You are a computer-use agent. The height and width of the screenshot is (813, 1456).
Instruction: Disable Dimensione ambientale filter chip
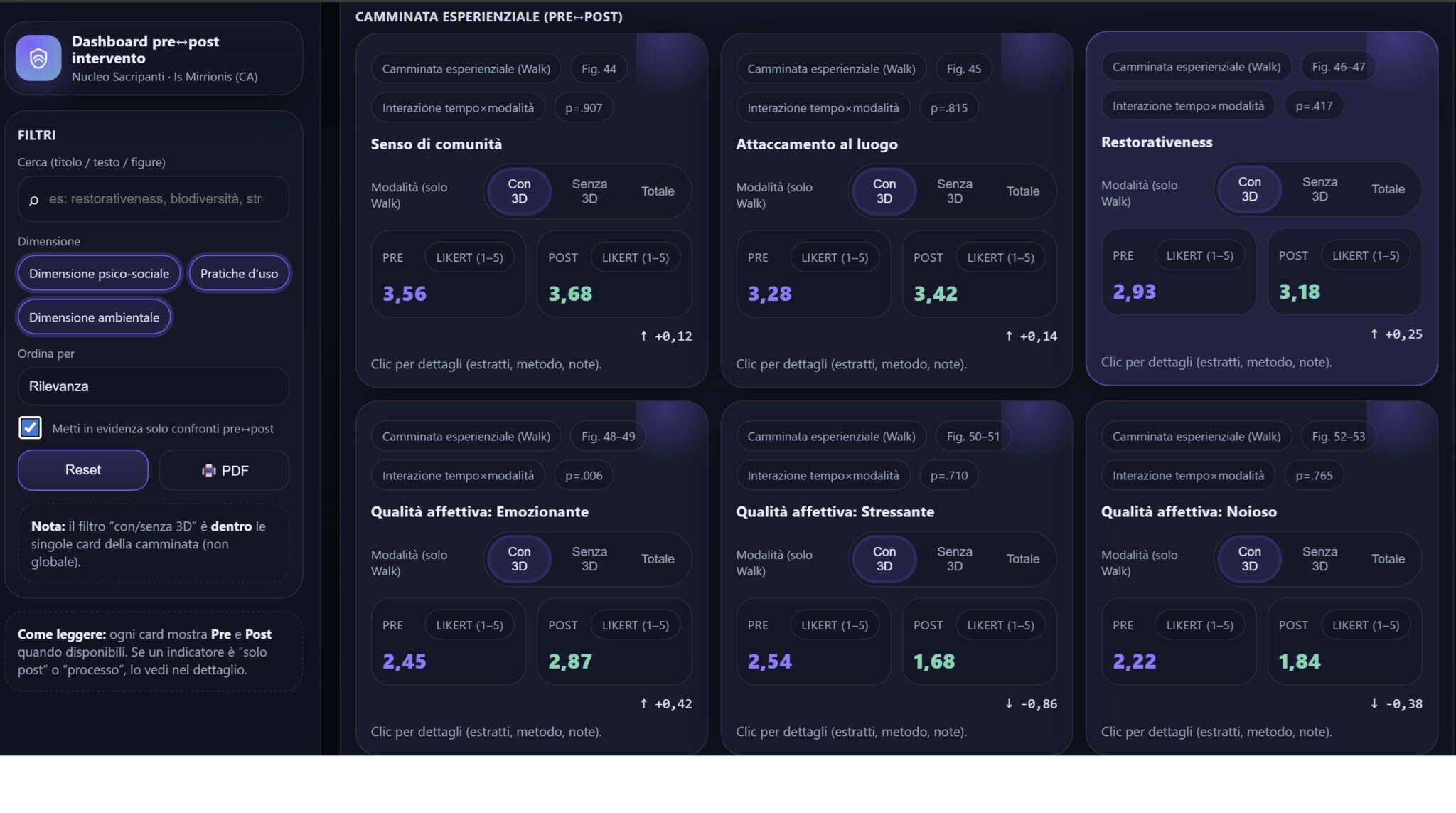(x=94, y=317)
